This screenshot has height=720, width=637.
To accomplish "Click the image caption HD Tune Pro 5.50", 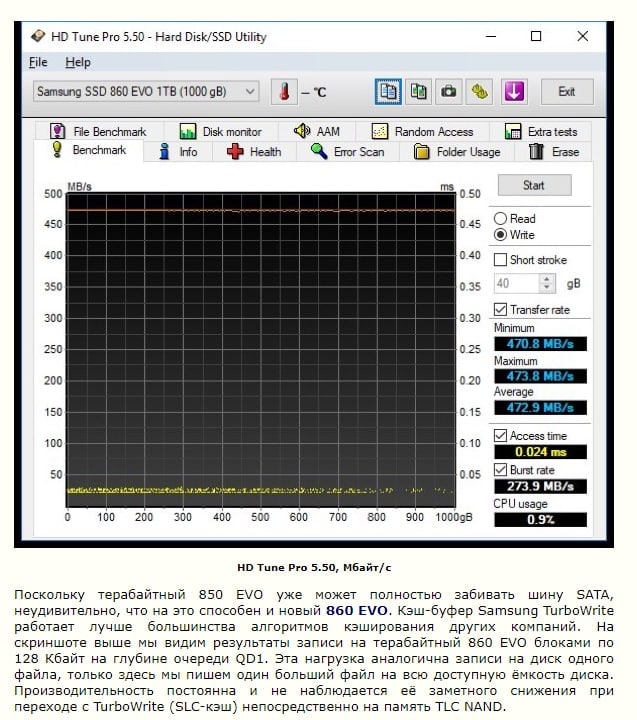I will (x=314, y=568).
